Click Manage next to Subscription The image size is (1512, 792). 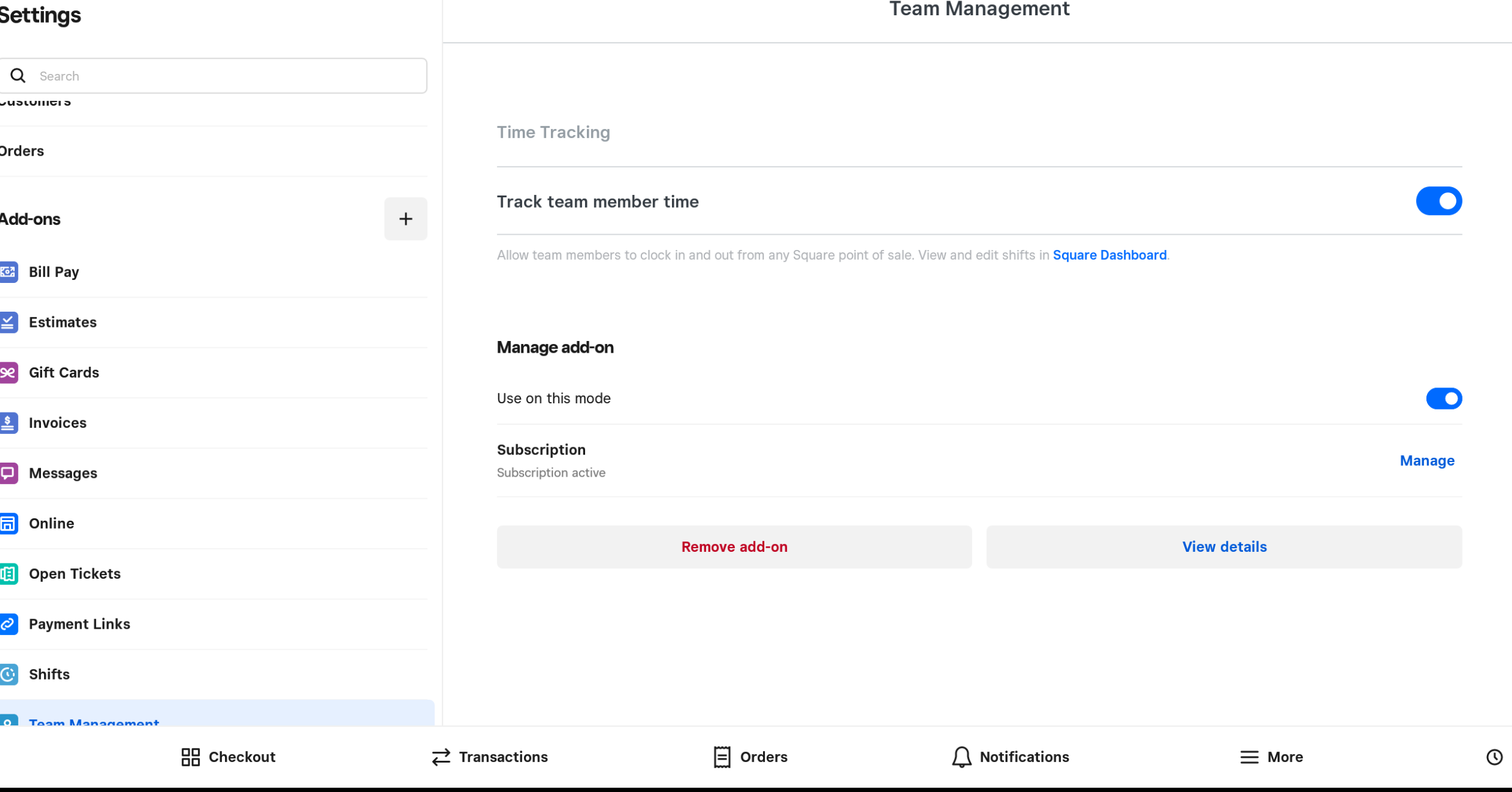tap(1427, 461)
